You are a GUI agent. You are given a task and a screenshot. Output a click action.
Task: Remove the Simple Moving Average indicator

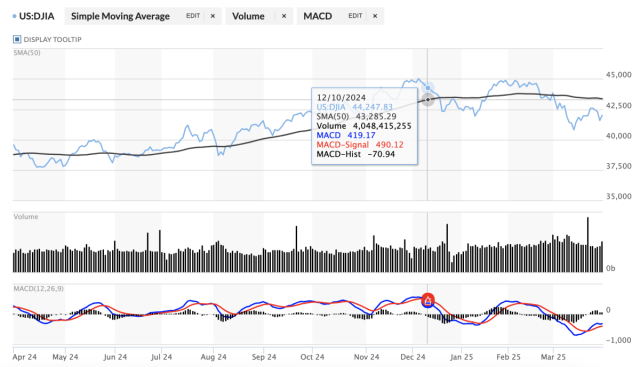point(213,16)
